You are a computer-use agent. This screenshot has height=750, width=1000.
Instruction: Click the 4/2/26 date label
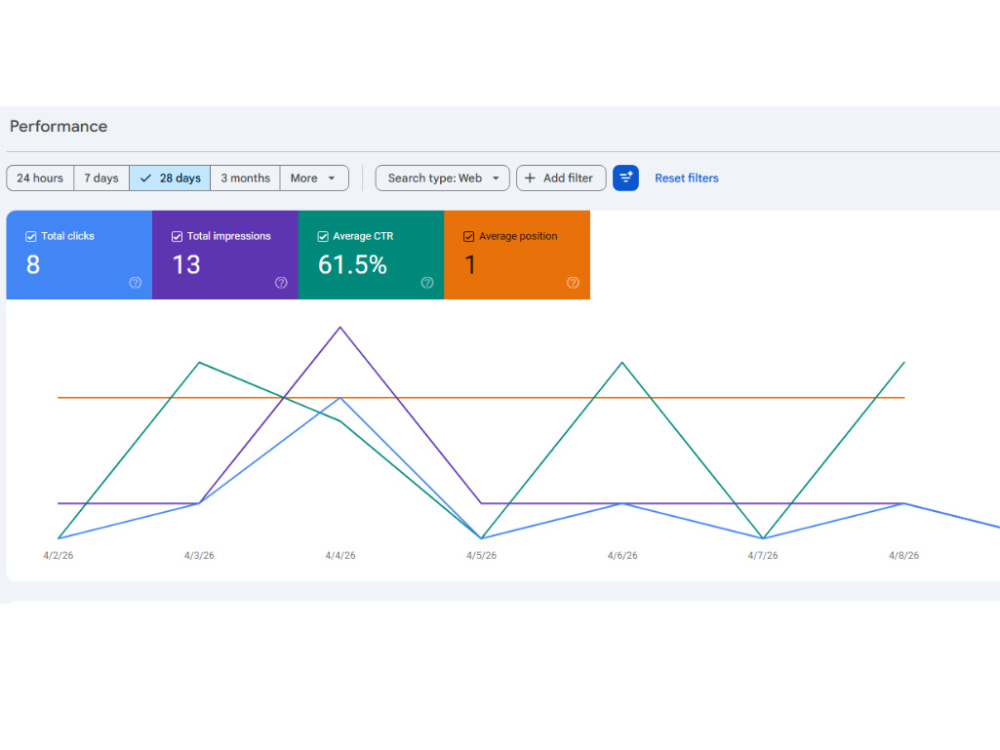[x=58, y=555]
